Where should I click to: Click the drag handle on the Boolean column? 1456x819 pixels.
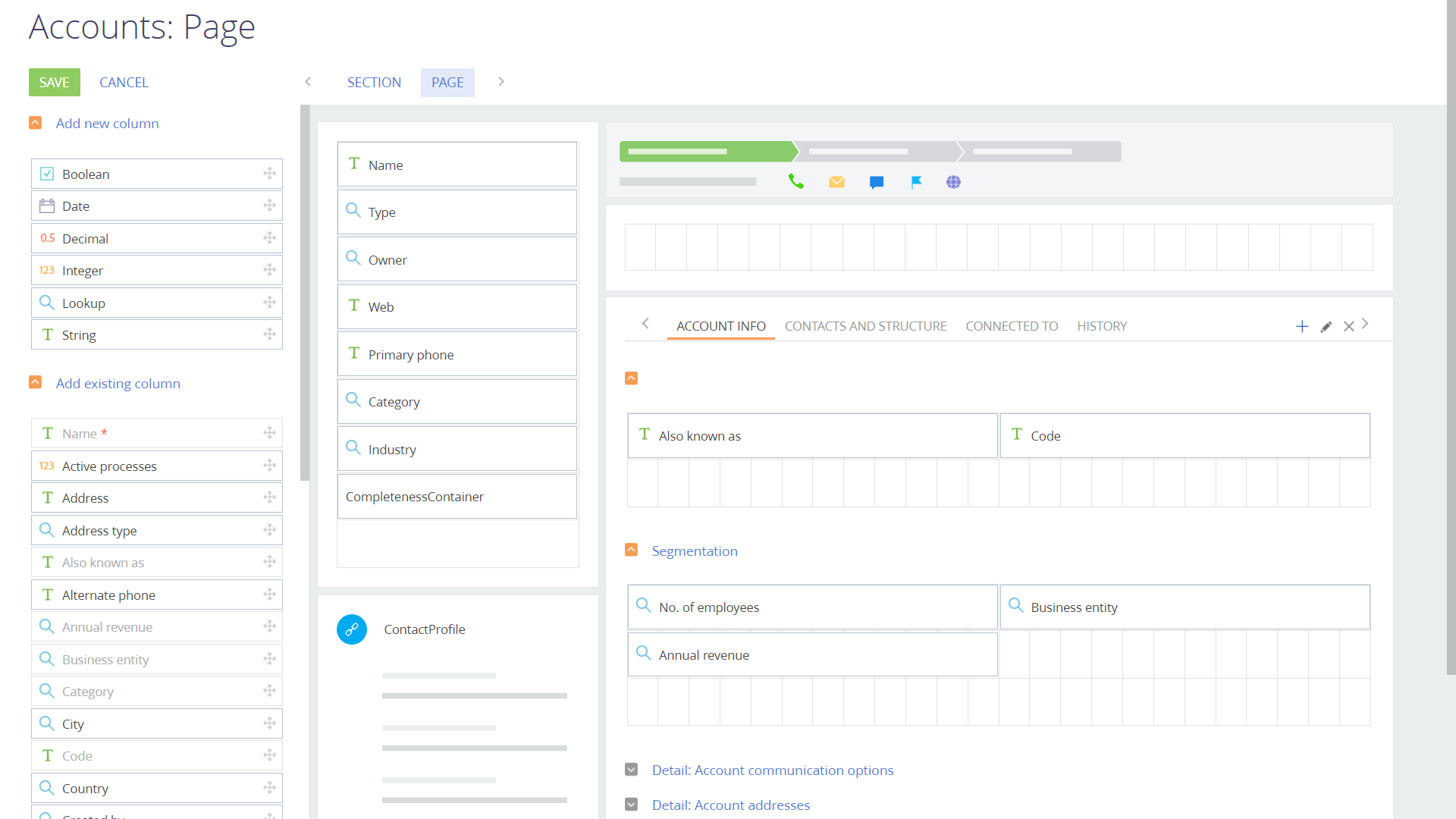269,173
